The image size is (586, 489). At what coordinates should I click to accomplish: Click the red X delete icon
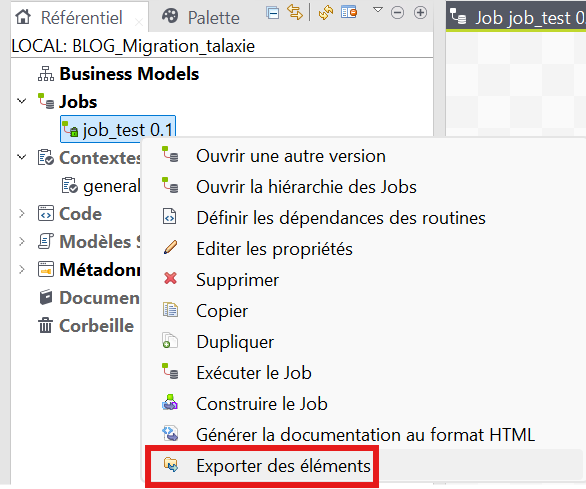170,278
